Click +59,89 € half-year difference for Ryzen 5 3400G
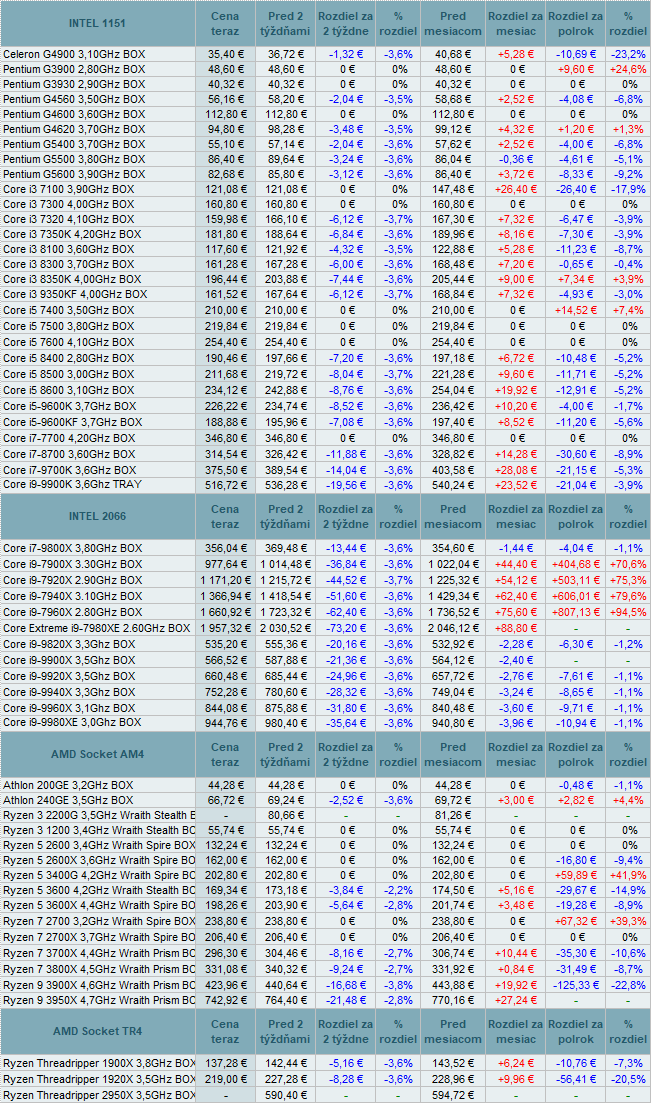This screenshot has width=651, height=1103. [x=576, y=875]
